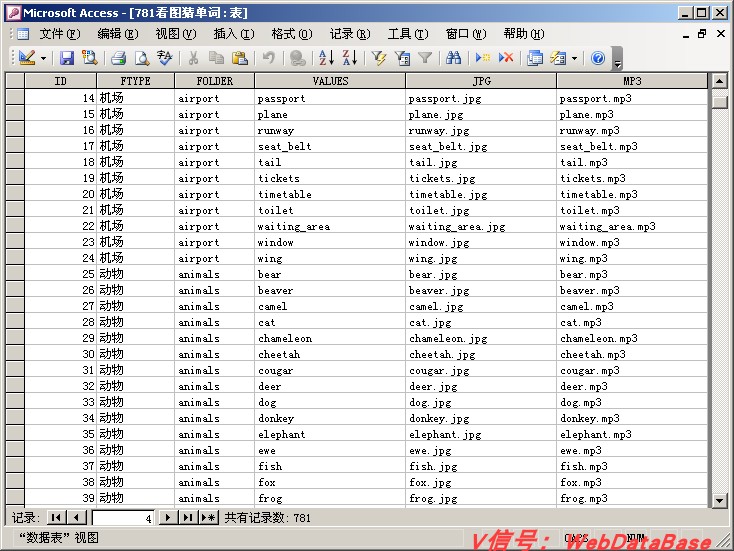Open the 编辑 menu

[117, 34]
